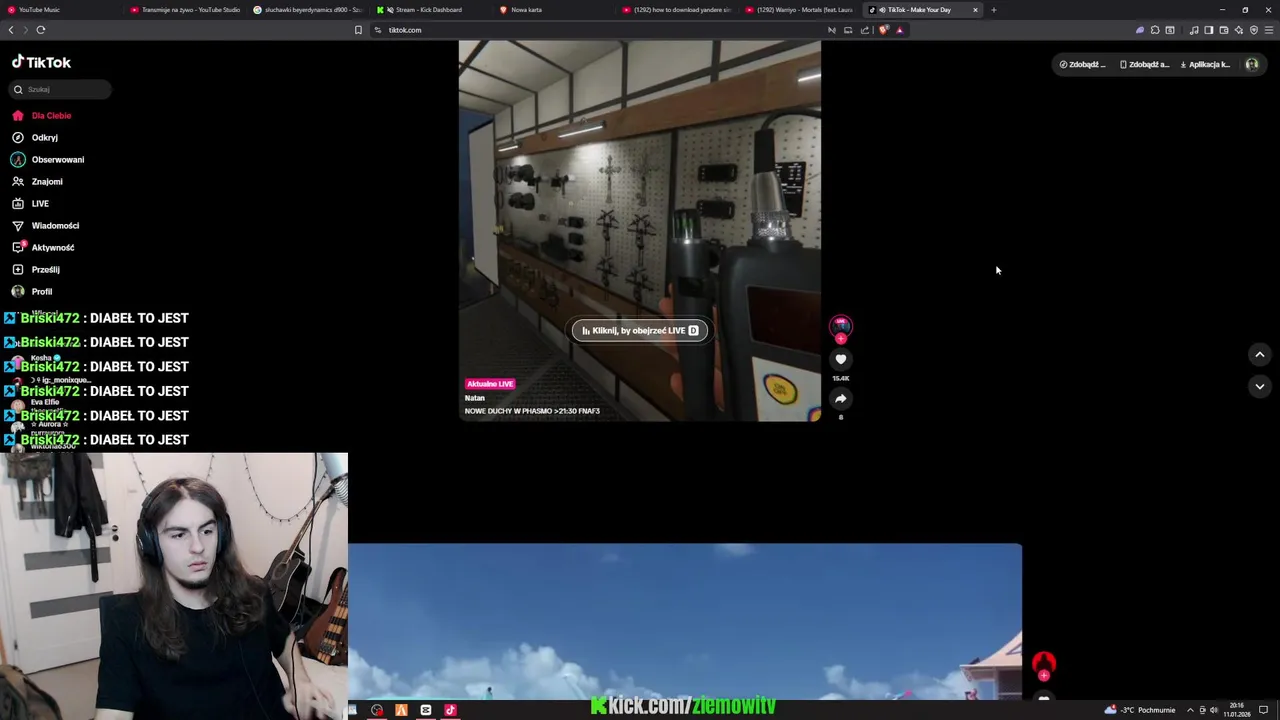The height and width of the screenshot is (720, 1280).
Task: Reload the page
Action: pyautogui.click(x=41, y=30)
